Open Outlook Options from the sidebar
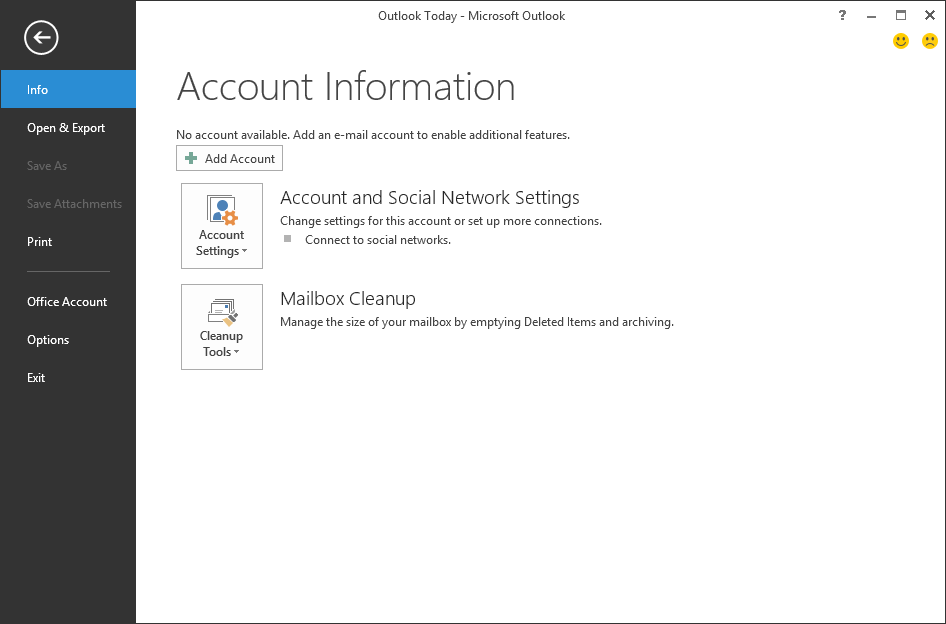 click(48, 340)
